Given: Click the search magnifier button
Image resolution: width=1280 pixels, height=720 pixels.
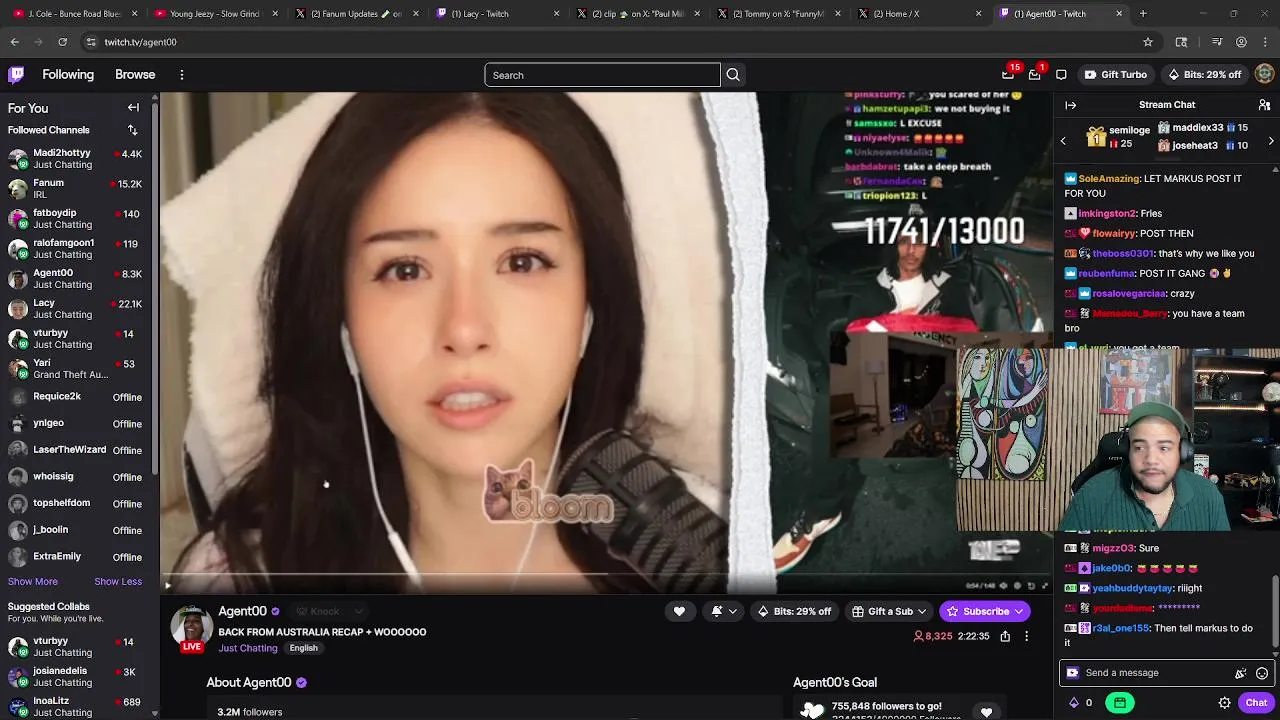Looking at the screenshot, I should [733, 75].
